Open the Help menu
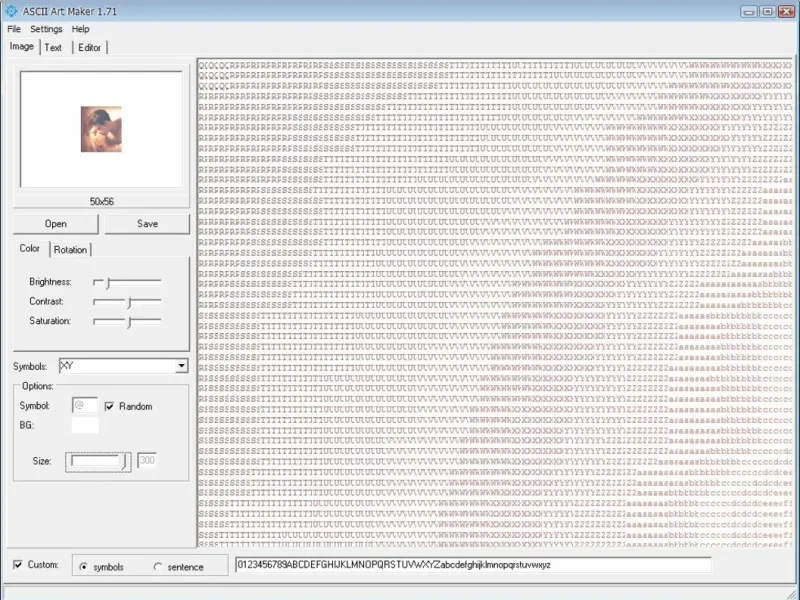Screen dimensions: 800x600 [x=80, y=29]
